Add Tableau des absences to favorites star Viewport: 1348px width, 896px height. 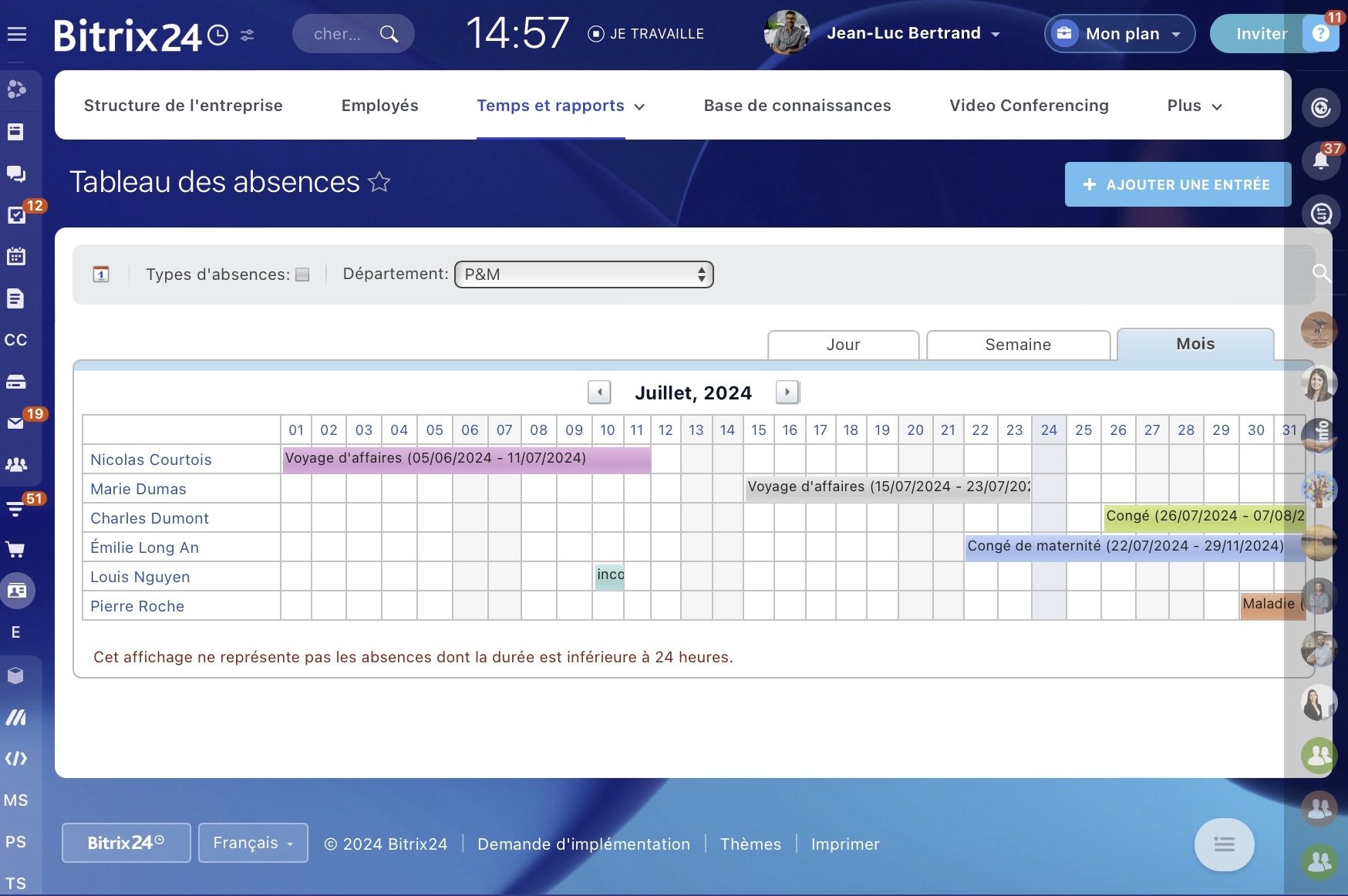point(379,182)
